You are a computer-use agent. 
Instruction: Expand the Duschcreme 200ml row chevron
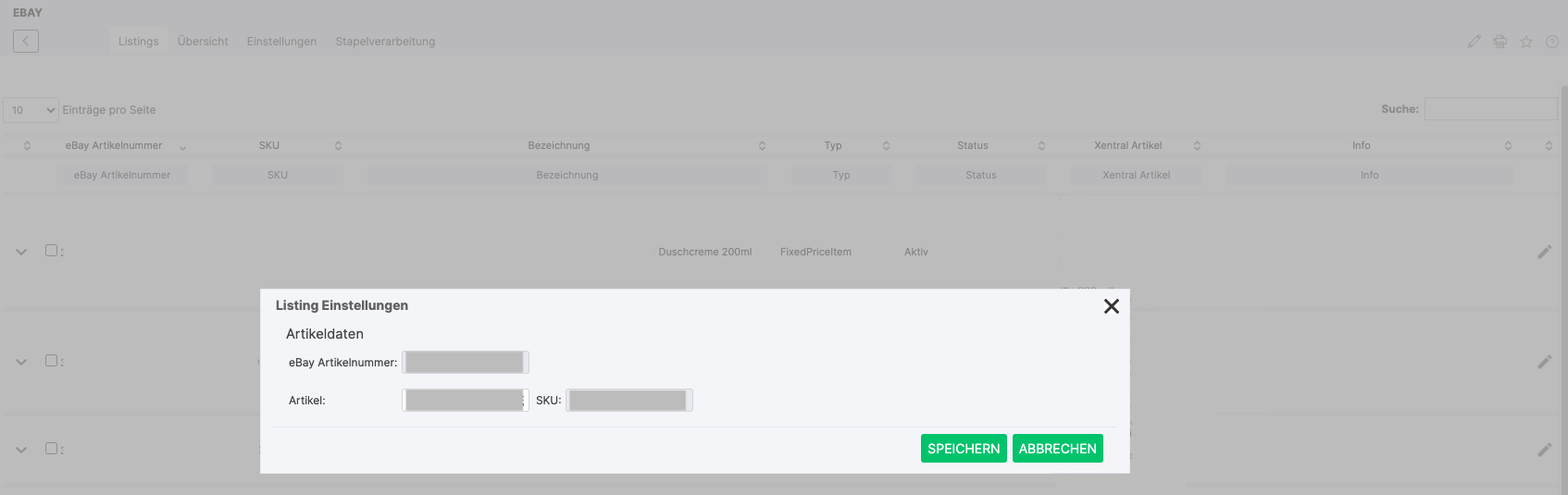pos(21,252)
